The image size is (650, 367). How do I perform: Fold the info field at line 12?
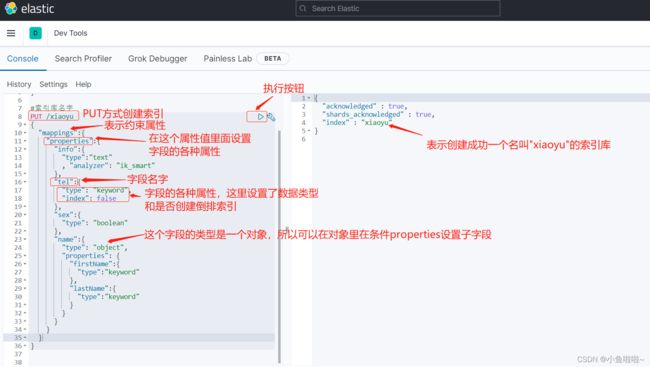[25, 149]
